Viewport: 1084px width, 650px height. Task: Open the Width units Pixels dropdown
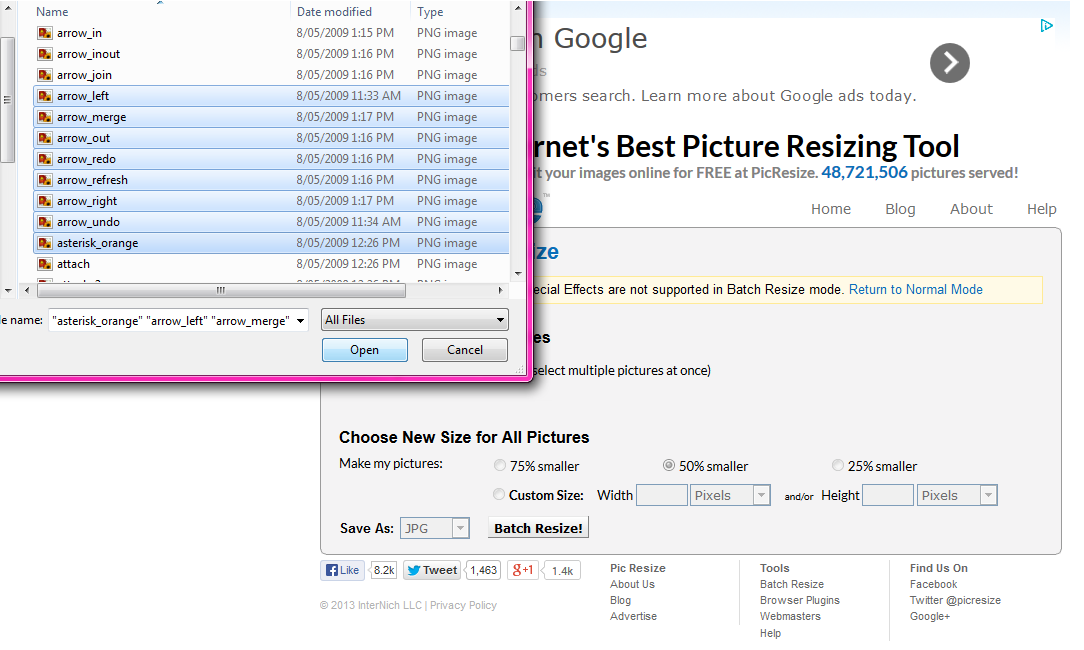731,495
